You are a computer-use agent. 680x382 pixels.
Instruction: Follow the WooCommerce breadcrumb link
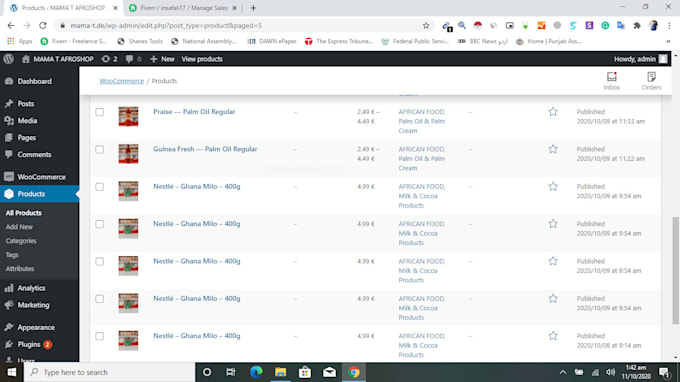[x=121, y=81]
